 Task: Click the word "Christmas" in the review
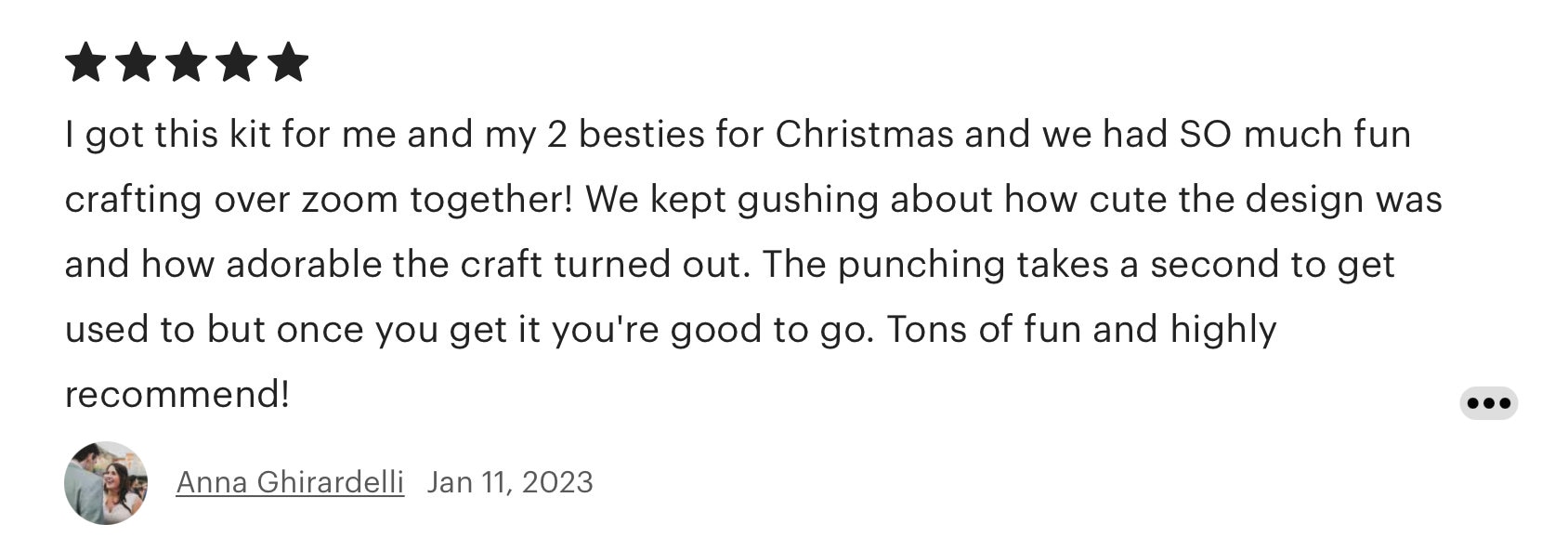[x=865, y=135]
